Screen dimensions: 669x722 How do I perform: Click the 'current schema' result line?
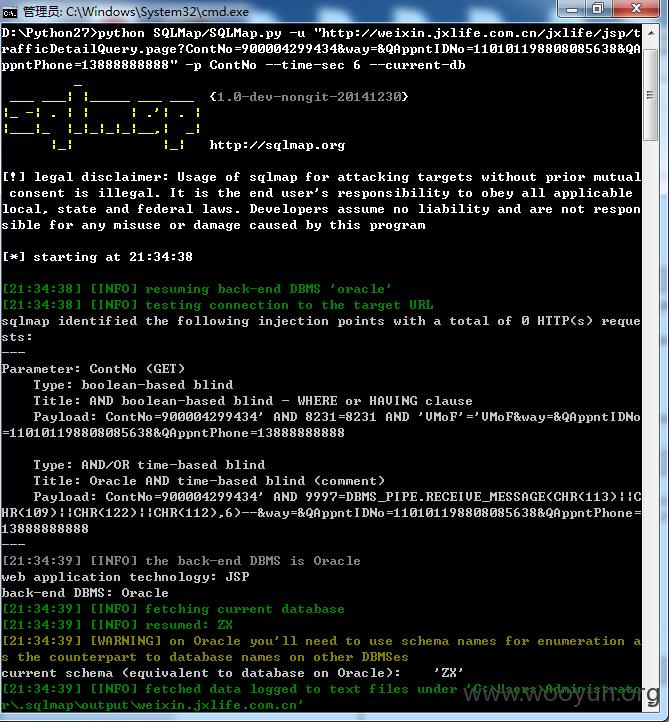[233, 673]
